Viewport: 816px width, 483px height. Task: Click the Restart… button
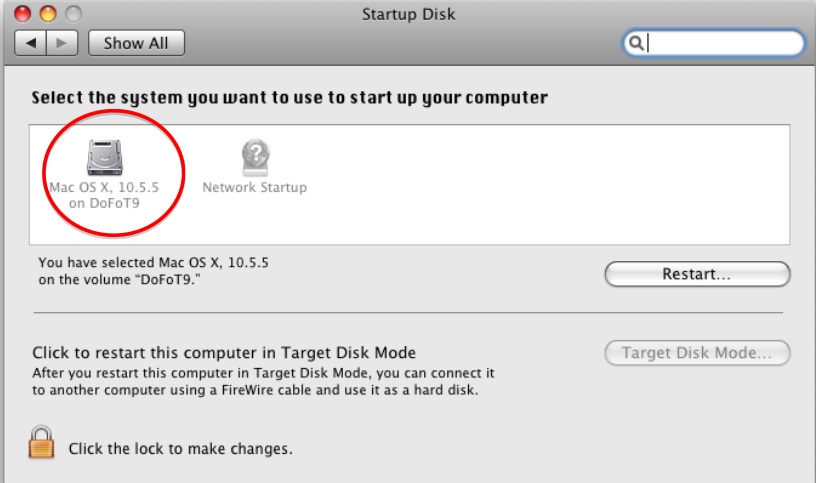click(697, 274)
